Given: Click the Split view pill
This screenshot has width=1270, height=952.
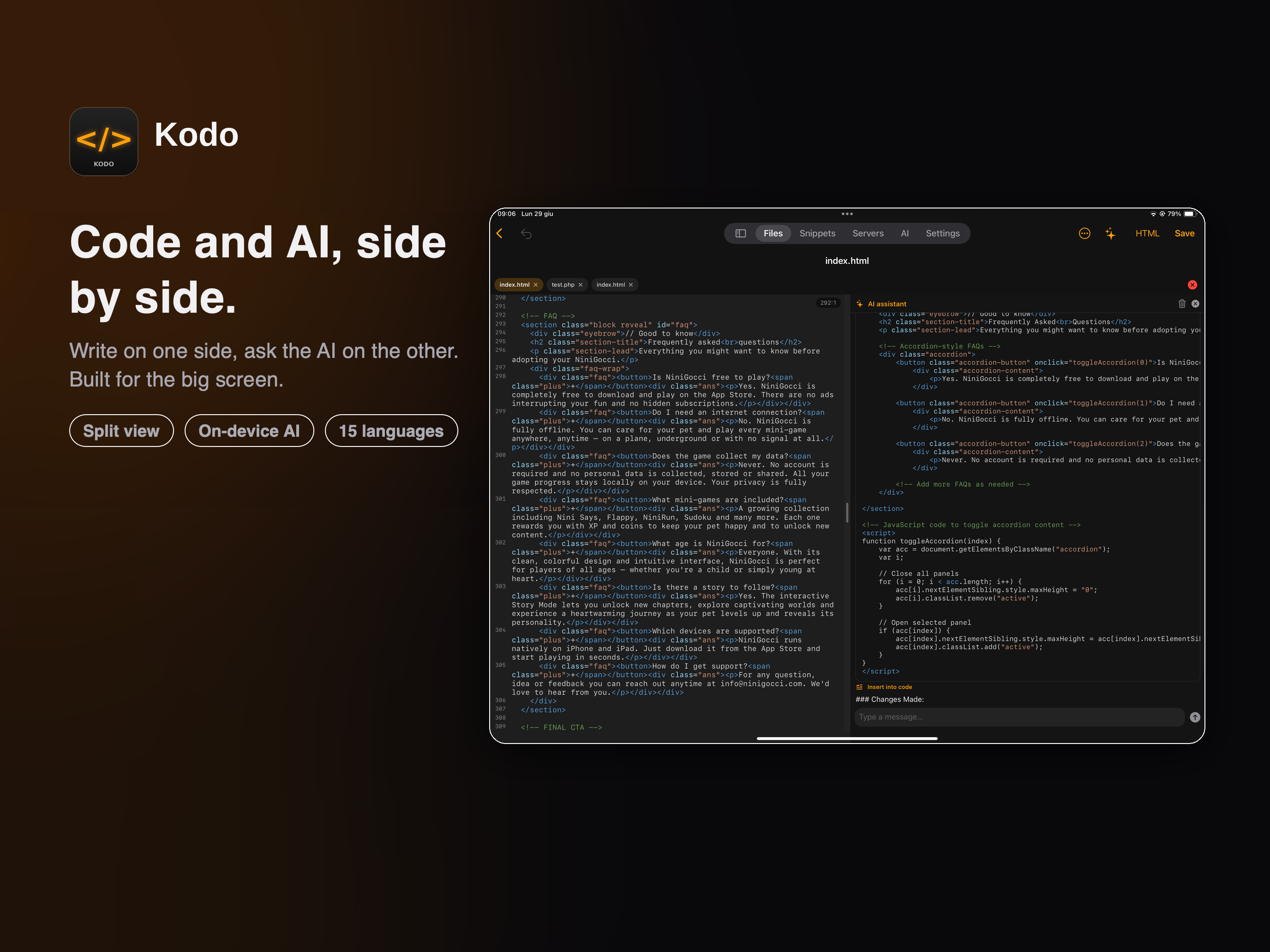Looking at the screenshot, I should point(121,430).
